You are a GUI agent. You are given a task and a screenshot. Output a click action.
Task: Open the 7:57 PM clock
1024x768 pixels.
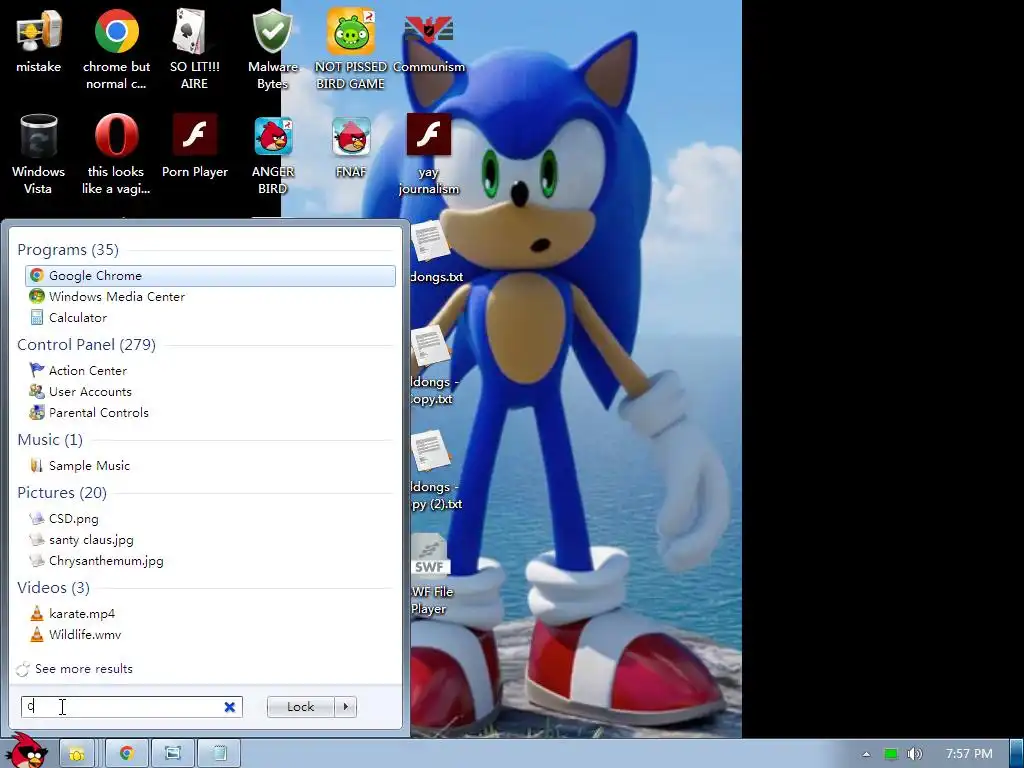[x=969, y=754]
